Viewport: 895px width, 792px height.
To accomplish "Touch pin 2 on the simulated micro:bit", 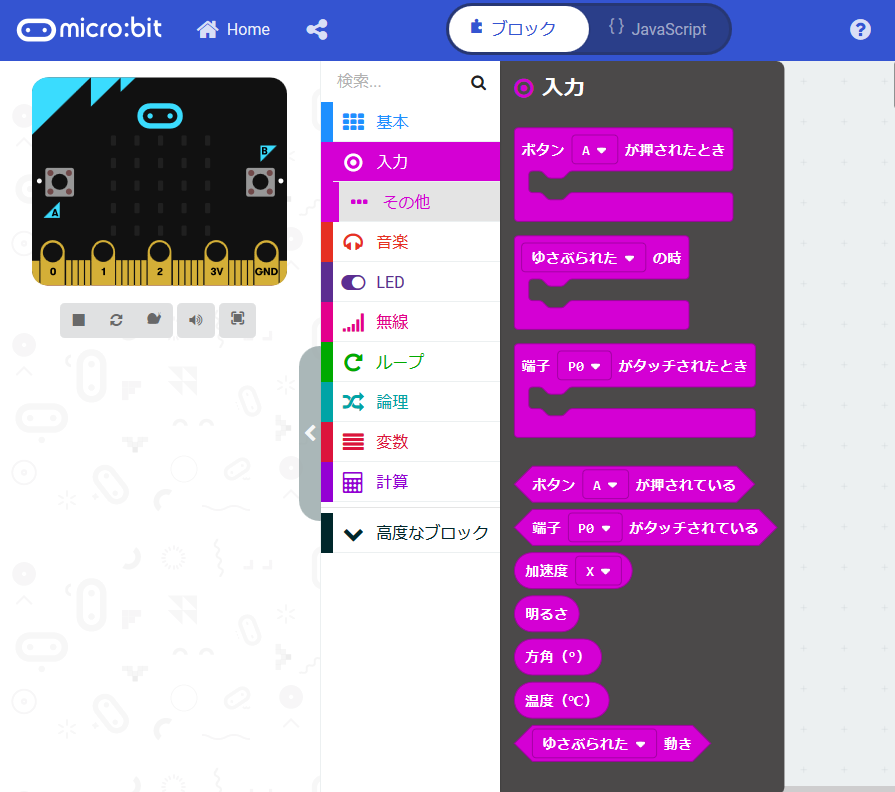I will click(160, 261).
